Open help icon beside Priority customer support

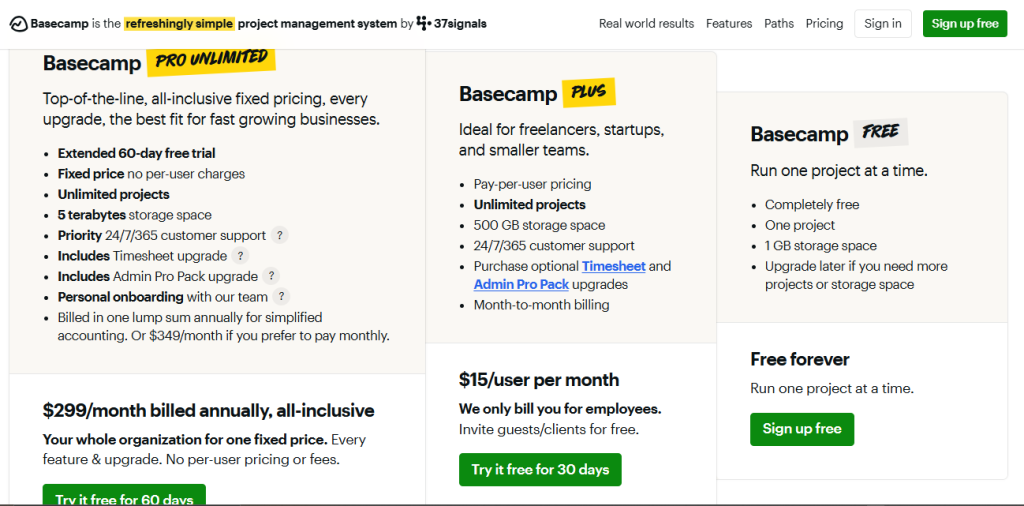280,236
